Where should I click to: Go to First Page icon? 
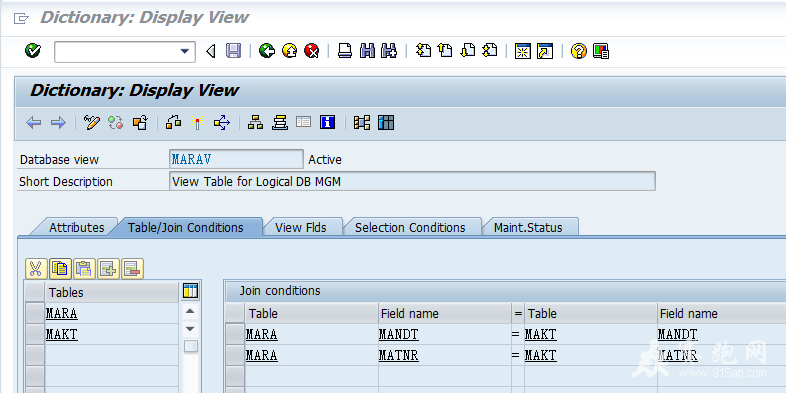[424, 51]
